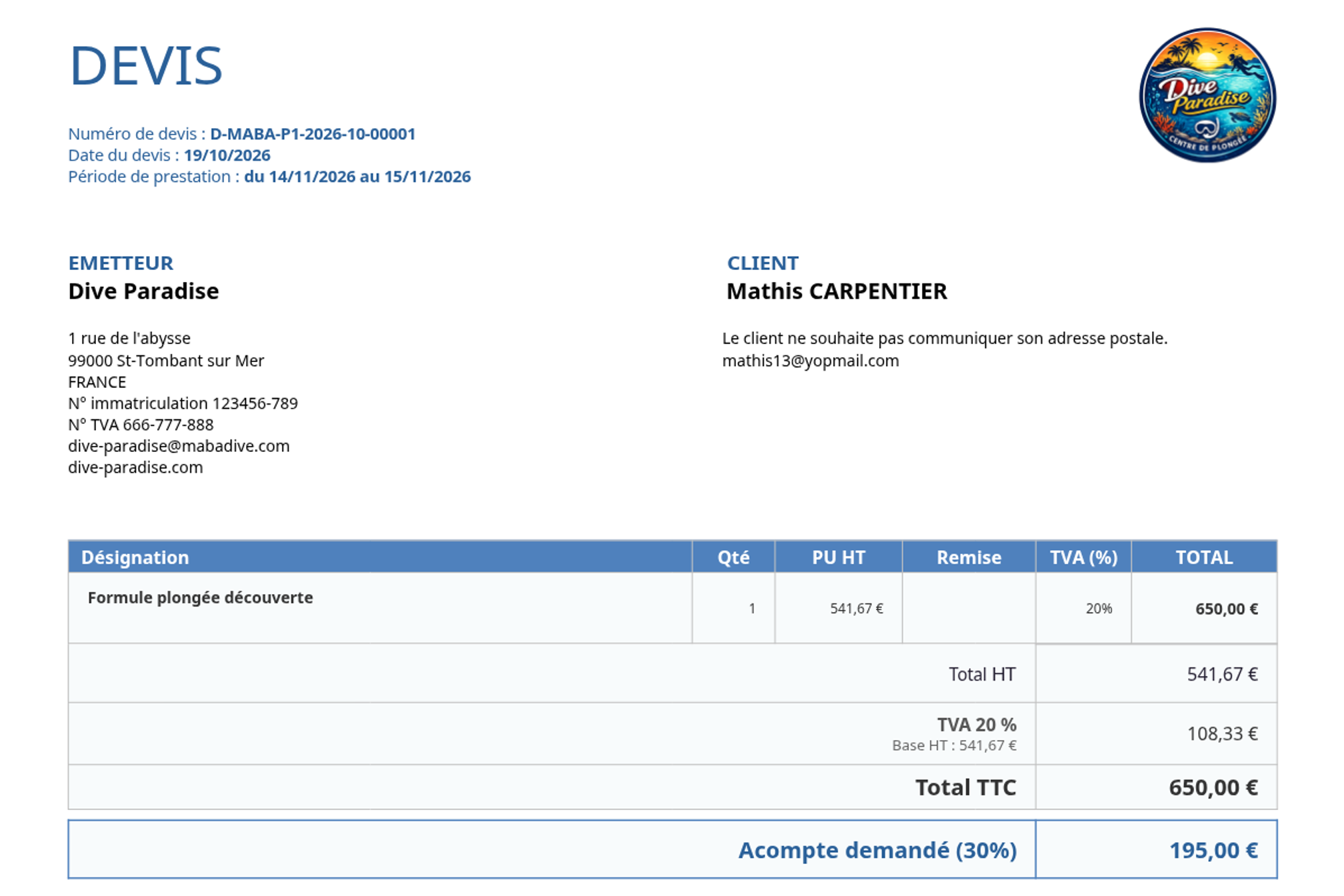
Task: Click the TVA (%) column header
Action: (1083, 557)
